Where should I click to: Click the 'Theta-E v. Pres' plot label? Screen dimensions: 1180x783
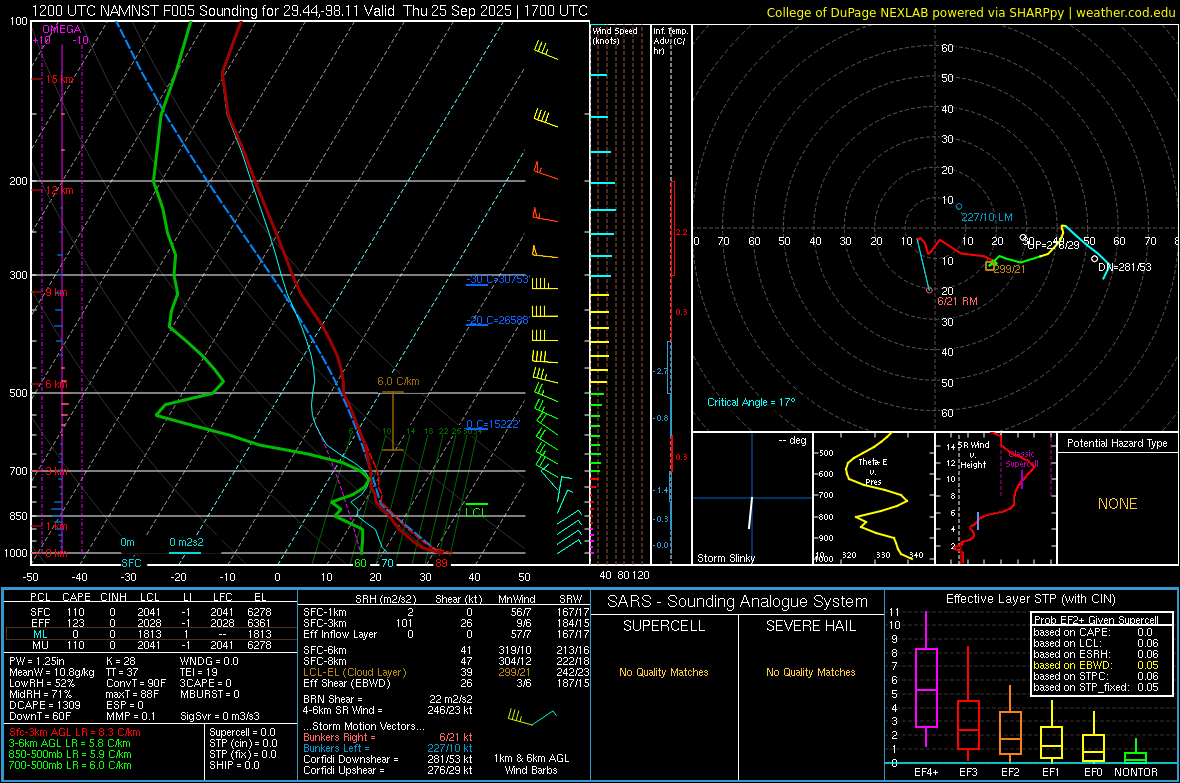click(873, 471)
